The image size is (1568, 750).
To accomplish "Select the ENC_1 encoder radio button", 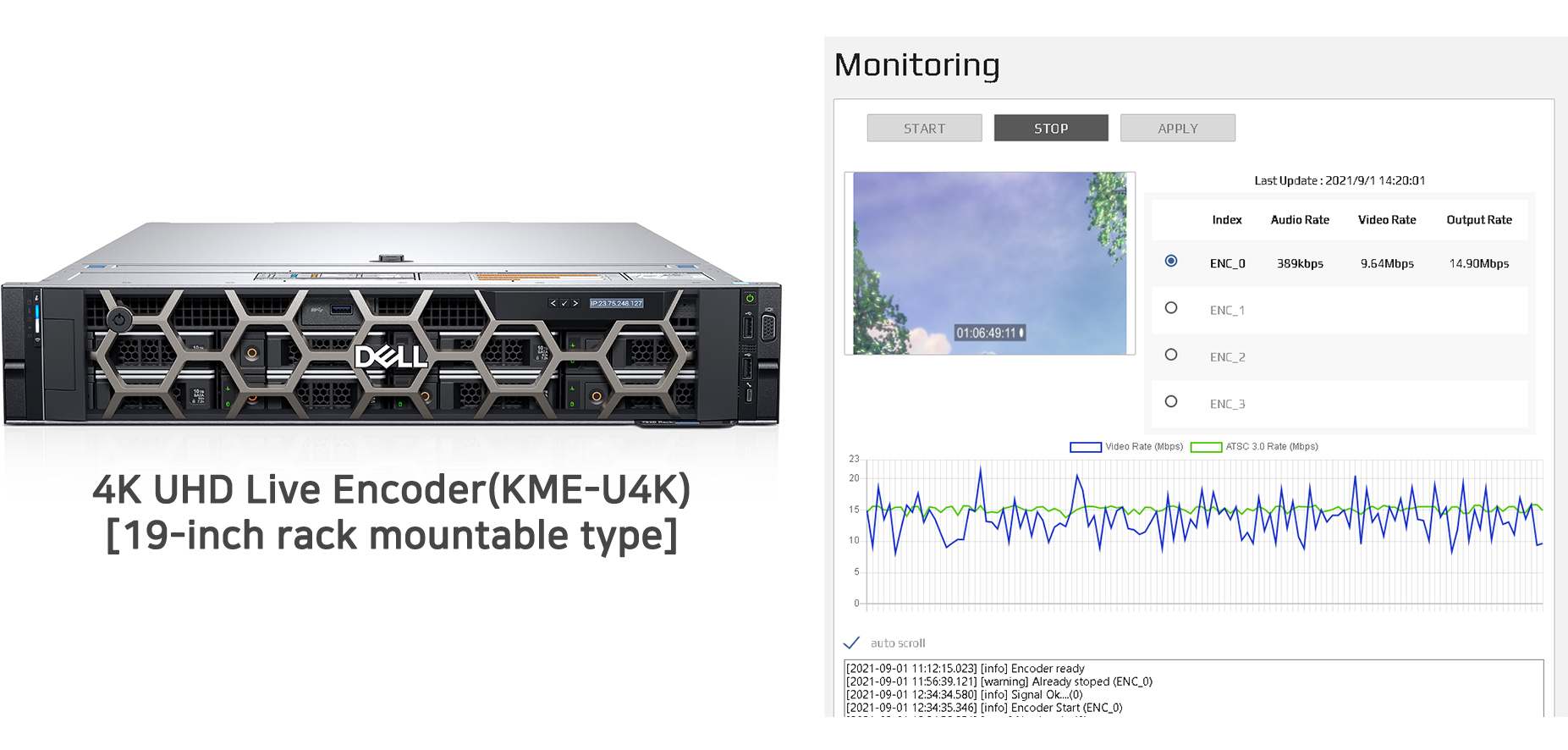I will point(1171,308).
